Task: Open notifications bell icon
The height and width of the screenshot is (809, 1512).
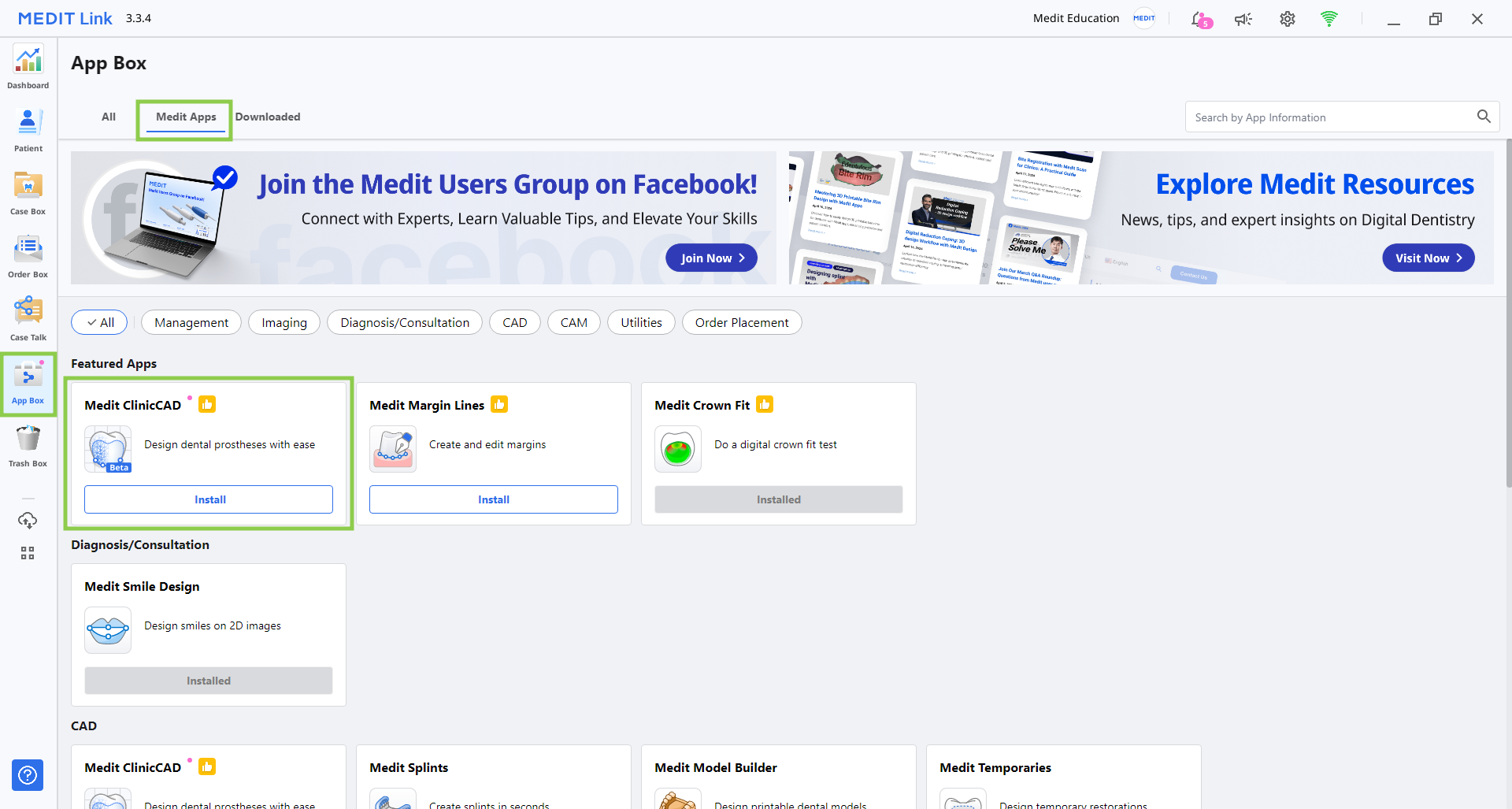Action: pyautogui.click(x=1200, y=19)
